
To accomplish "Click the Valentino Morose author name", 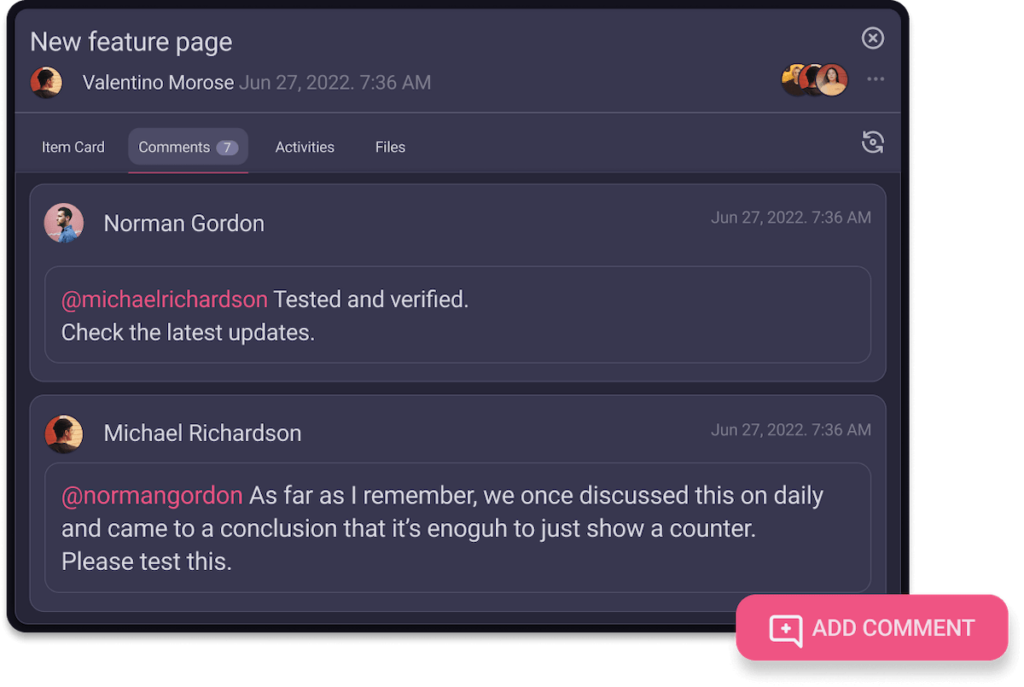I will pyautogui.click(x=158, y=82).
